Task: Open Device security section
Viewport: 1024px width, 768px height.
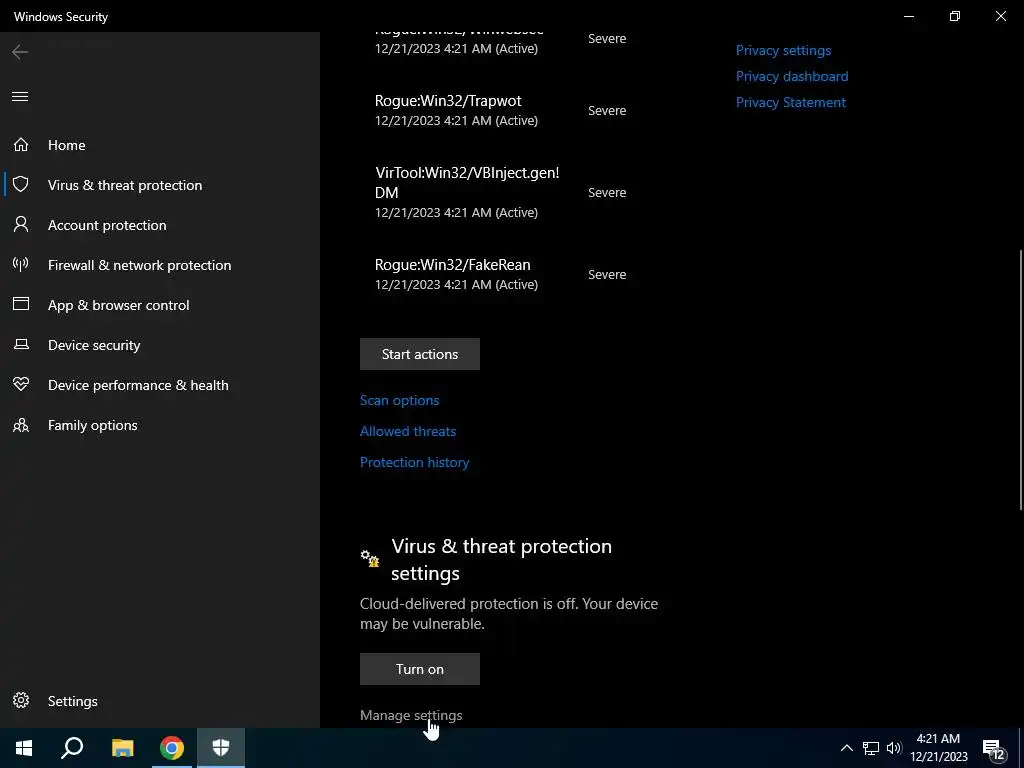Action: tap(94, 345)
